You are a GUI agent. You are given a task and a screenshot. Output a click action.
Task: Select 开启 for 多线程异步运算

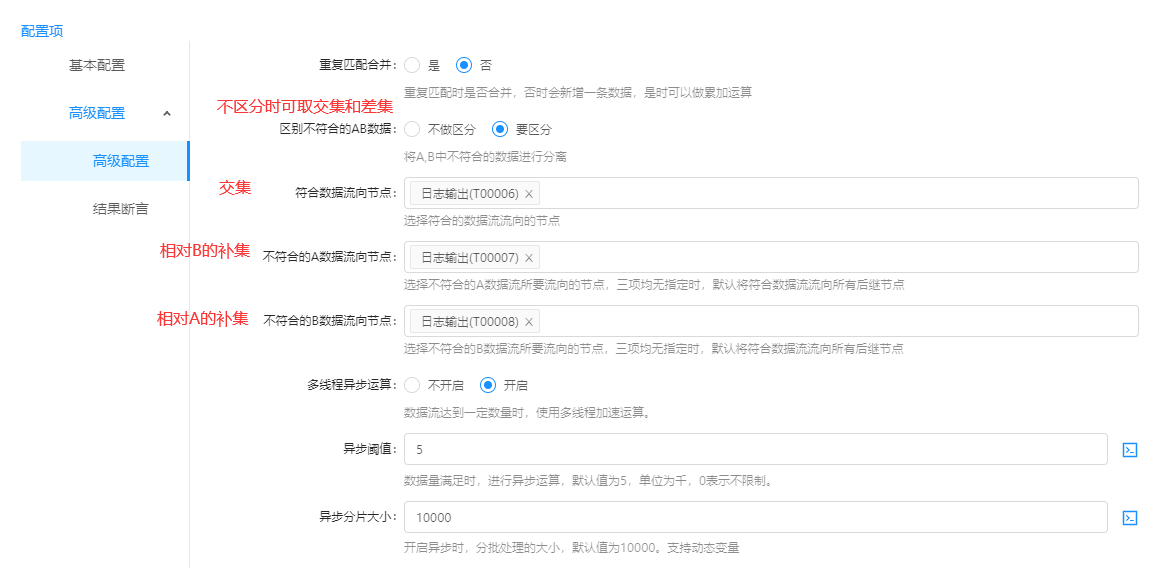pyautogui.click(x=488, y=385)
